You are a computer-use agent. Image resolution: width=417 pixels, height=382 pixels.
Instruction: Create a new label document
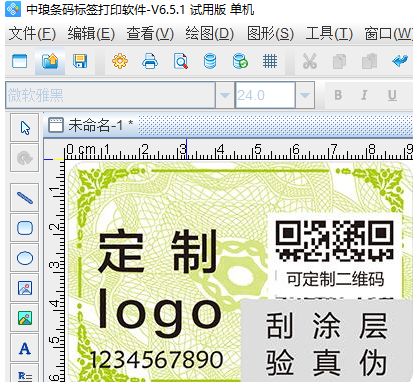point(19,61)
